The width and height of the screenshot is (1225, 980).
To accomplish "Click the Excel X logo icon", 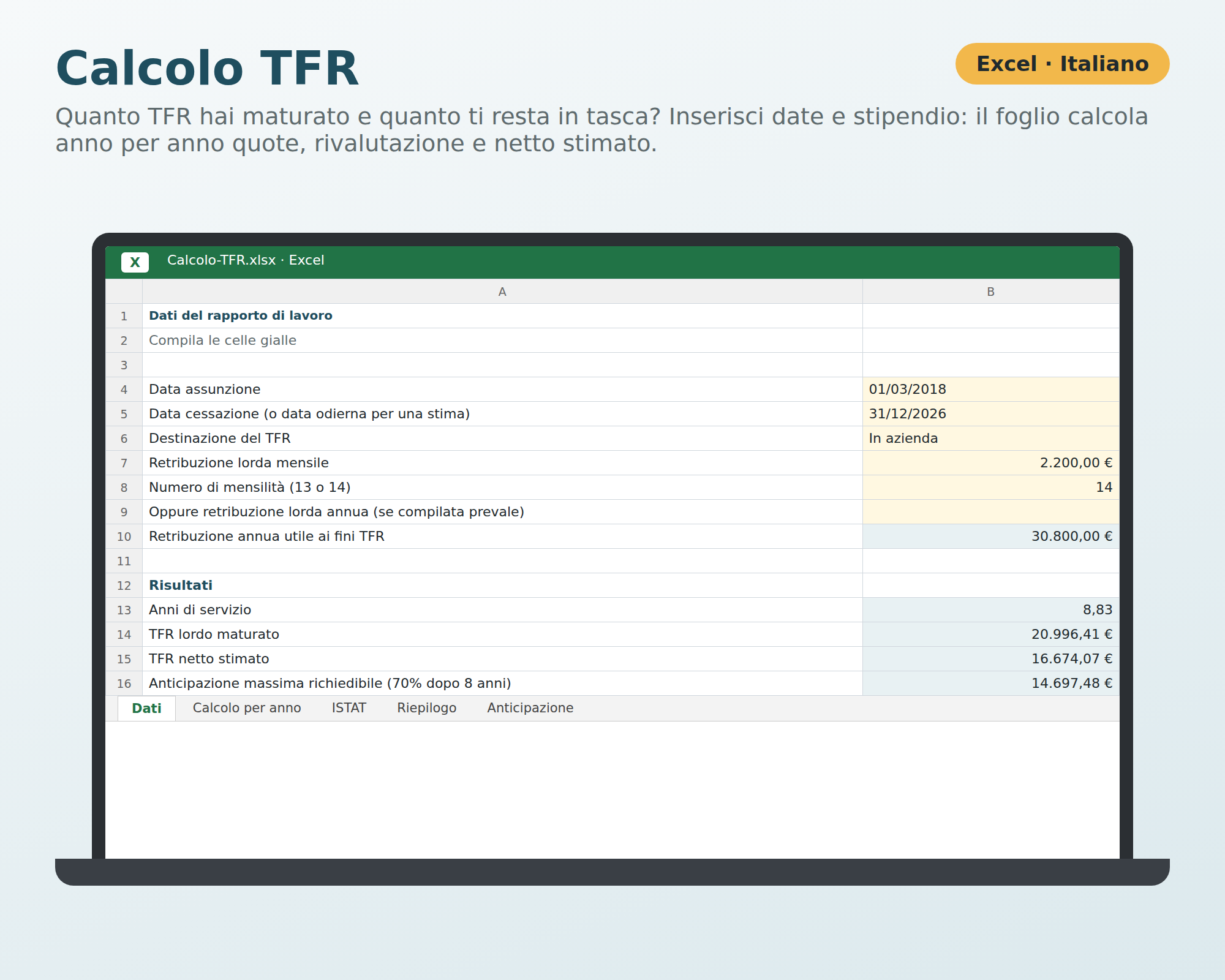I will (x=135, y=262).
